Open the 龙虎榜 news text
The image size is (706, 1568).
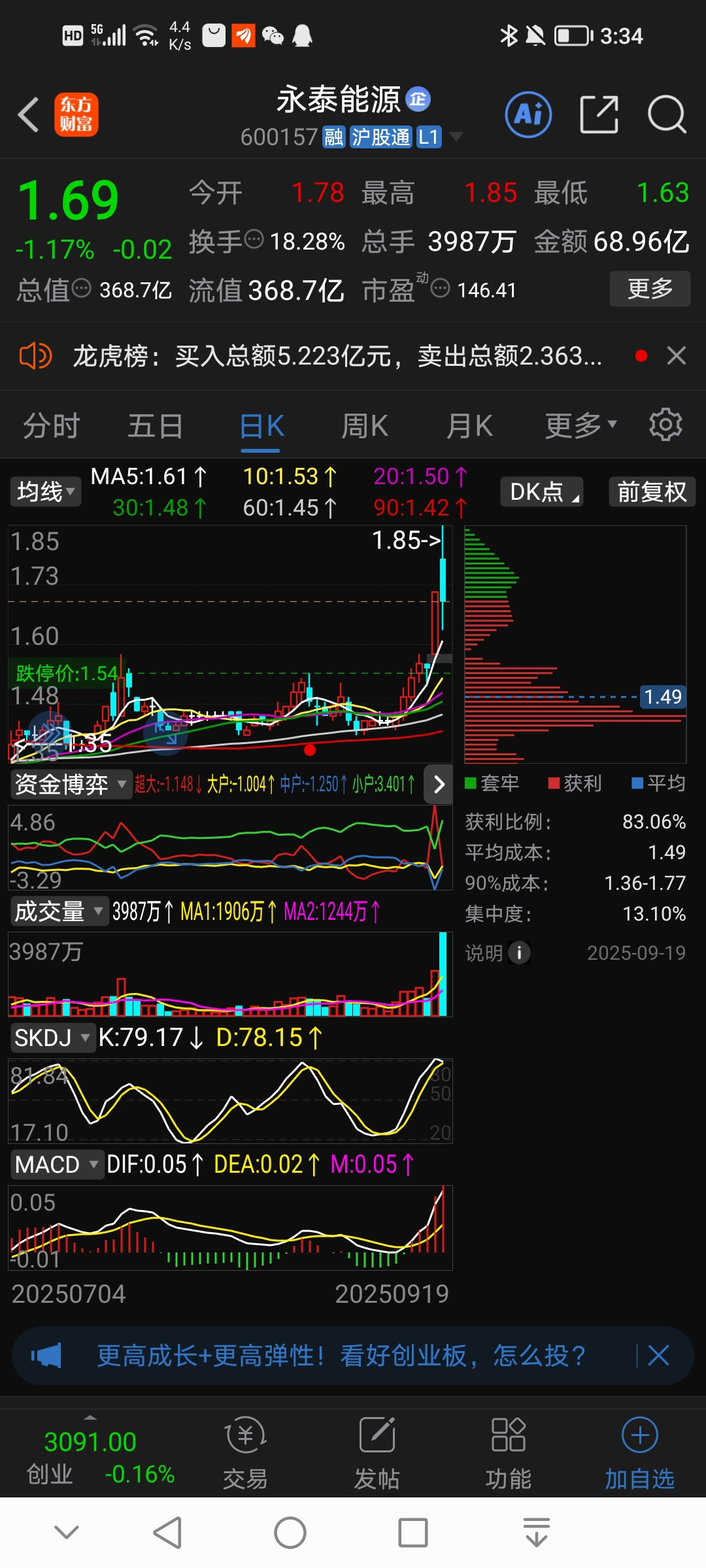click(x=337, y=356)
